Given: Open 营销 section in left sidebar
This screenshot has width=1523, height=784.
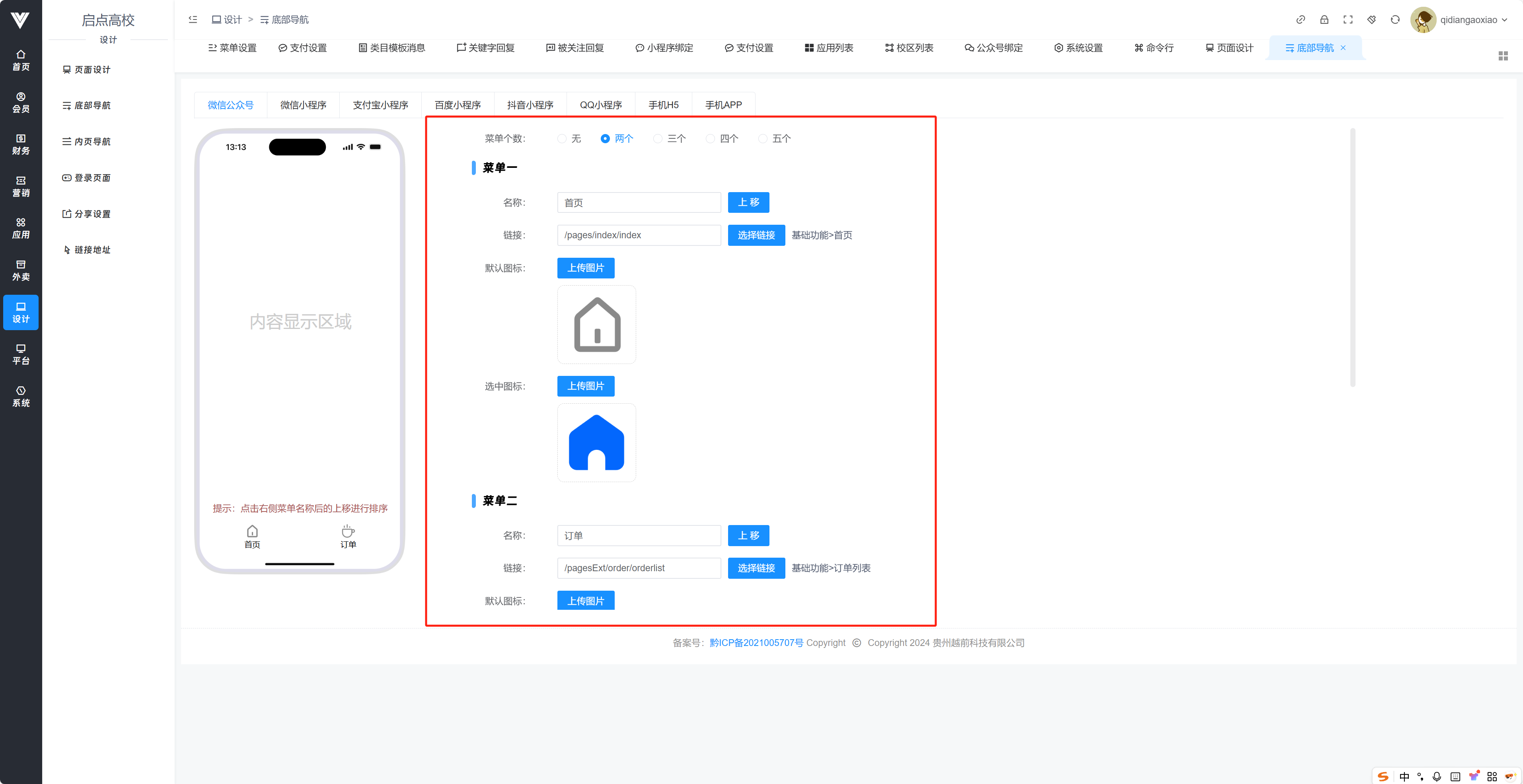Looking at the screenshot, I should [x=21, y=186].
